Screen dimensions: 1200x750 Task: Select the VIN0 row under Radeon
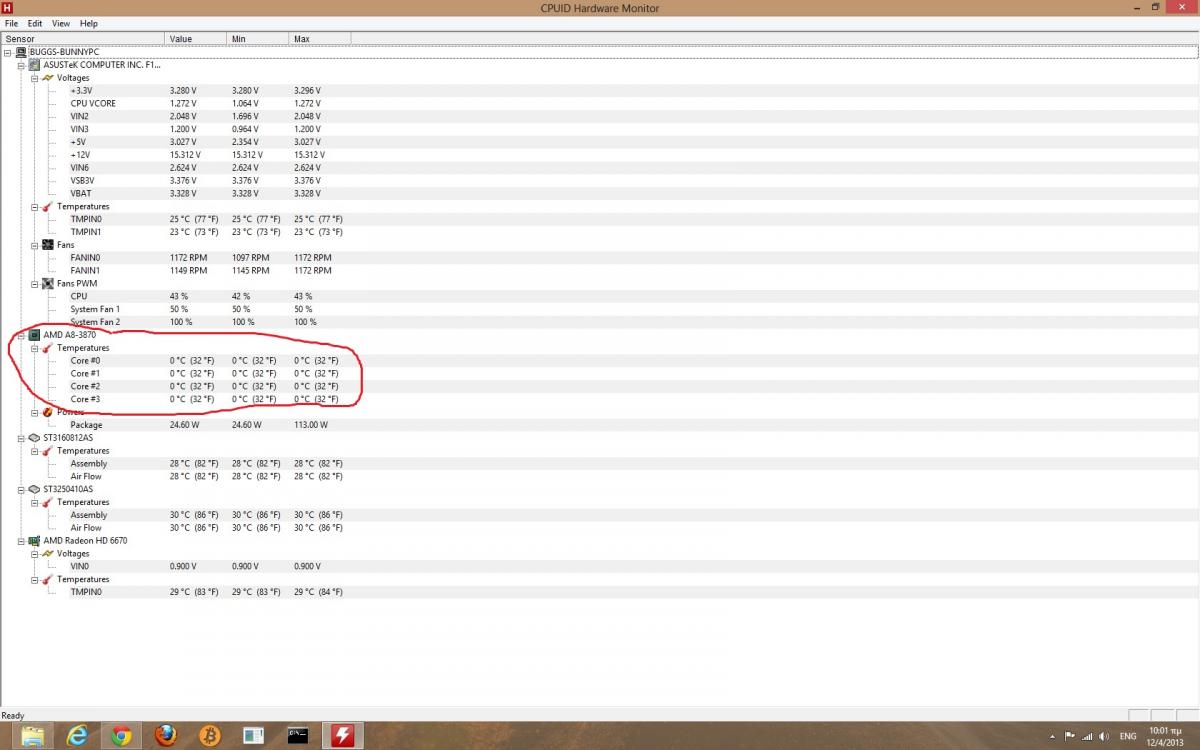point(600,566)
